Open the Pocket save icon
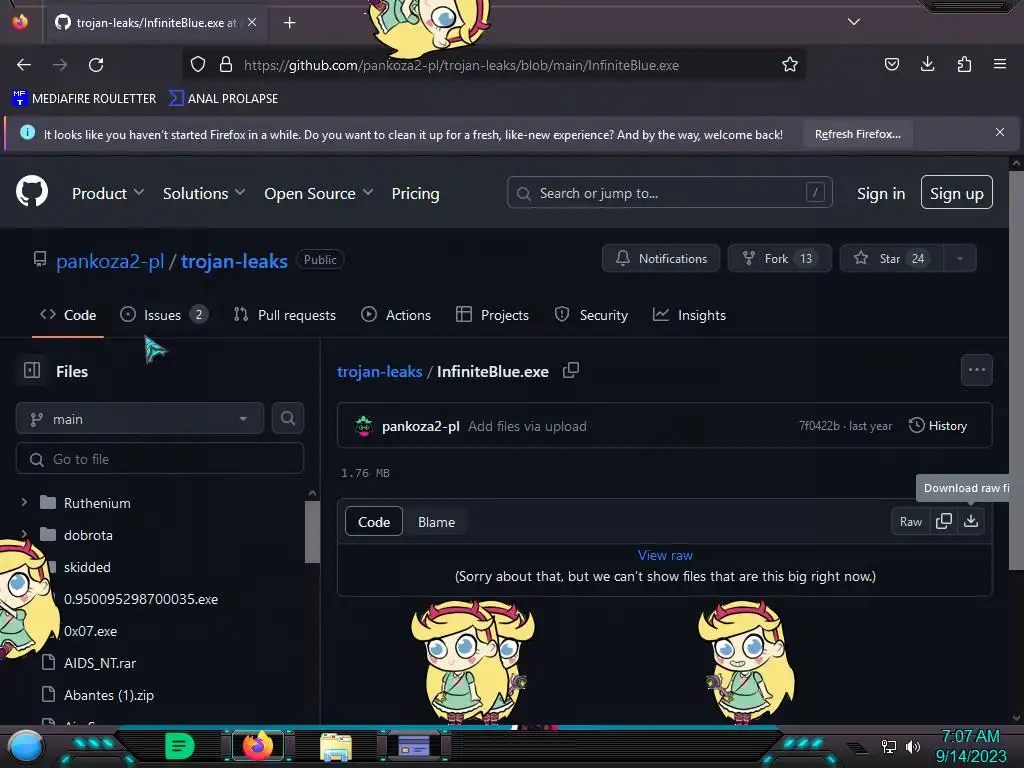Screen dimensions: 1024x768 point(891,64)
